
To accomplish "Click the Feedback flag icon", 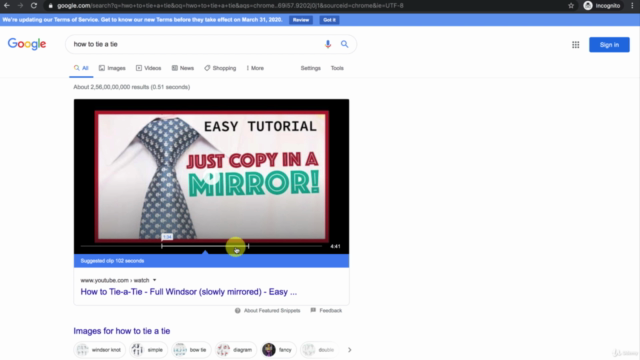I will [313, 310].
